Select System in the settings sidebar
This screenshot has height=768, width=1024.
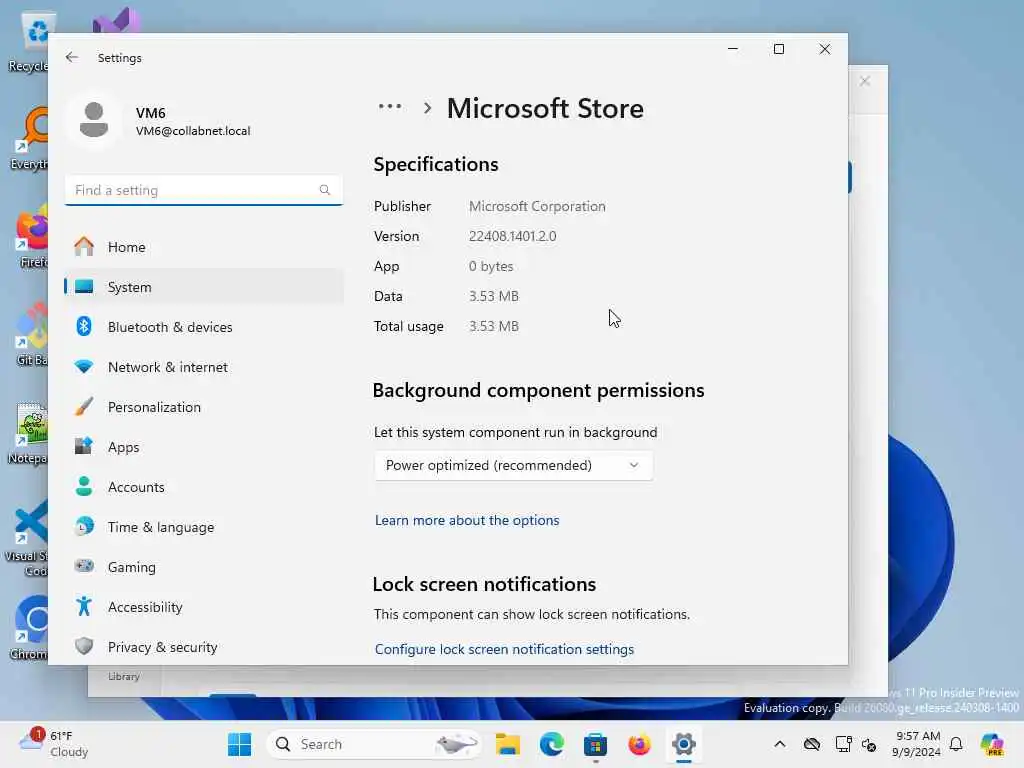[204, 287]
